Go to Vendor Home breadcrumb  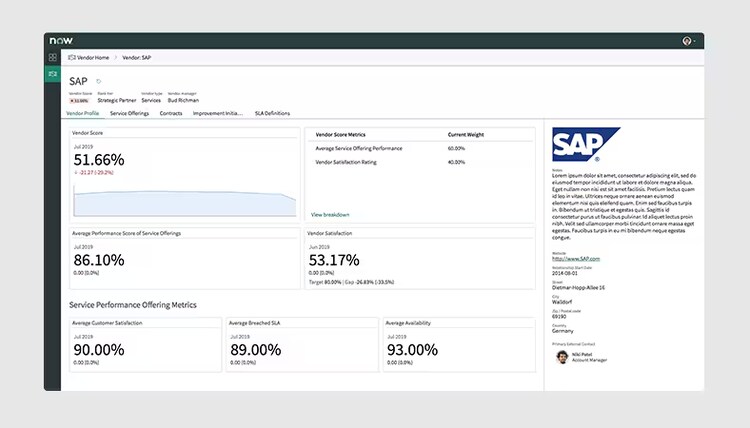(88, 57)
